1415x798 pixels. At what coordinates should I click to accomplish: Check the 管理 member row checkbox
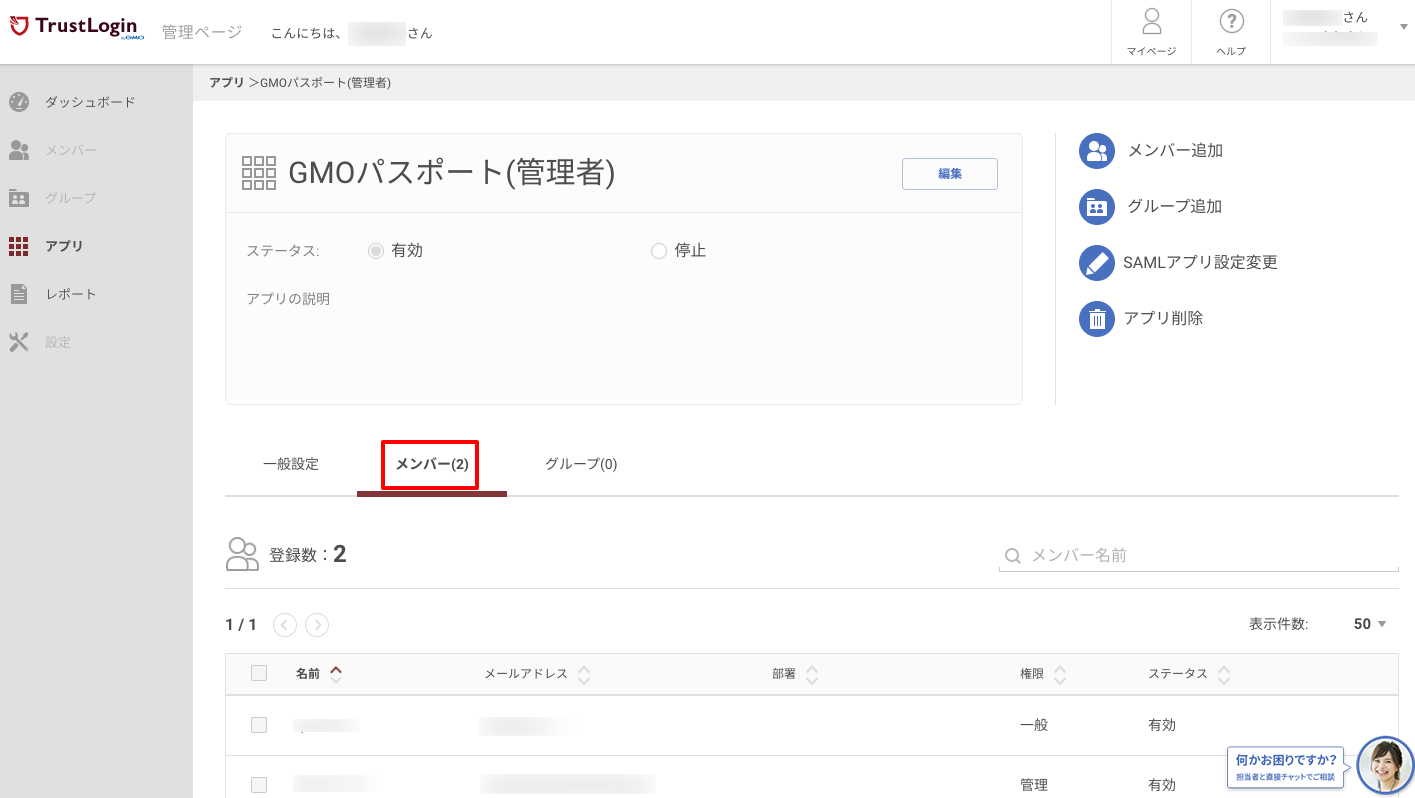[259, 785]
